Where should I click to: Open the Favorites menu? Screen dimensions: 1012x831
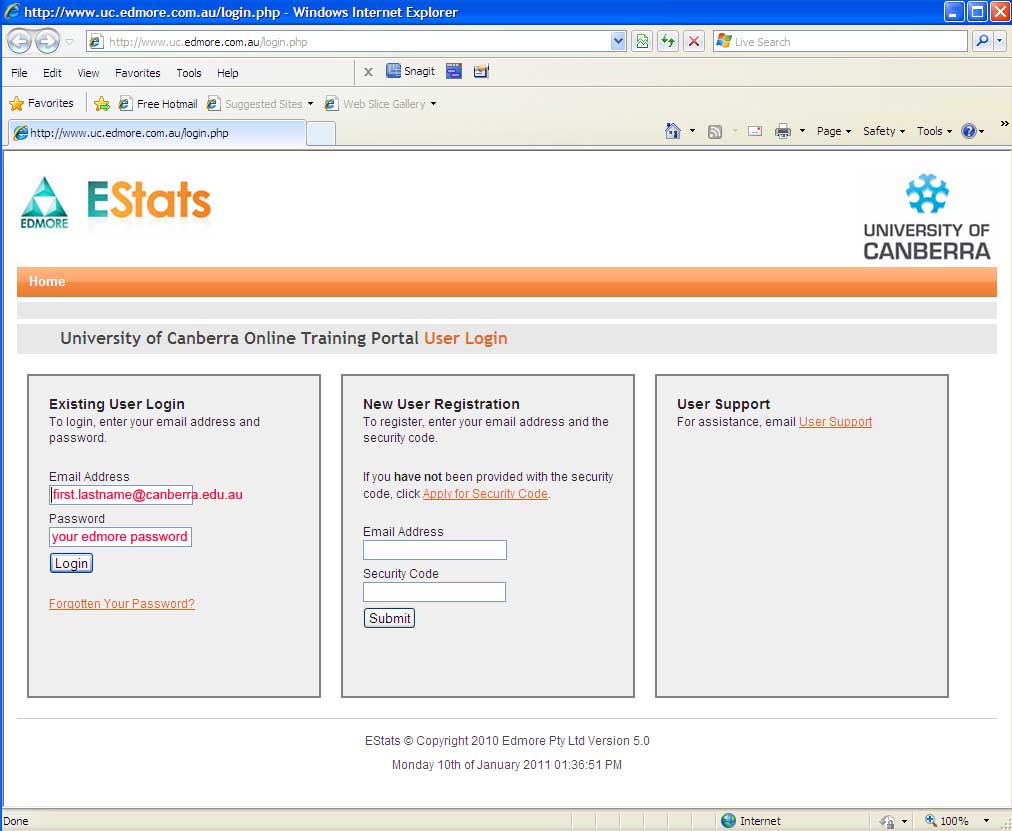click(137, 73)
